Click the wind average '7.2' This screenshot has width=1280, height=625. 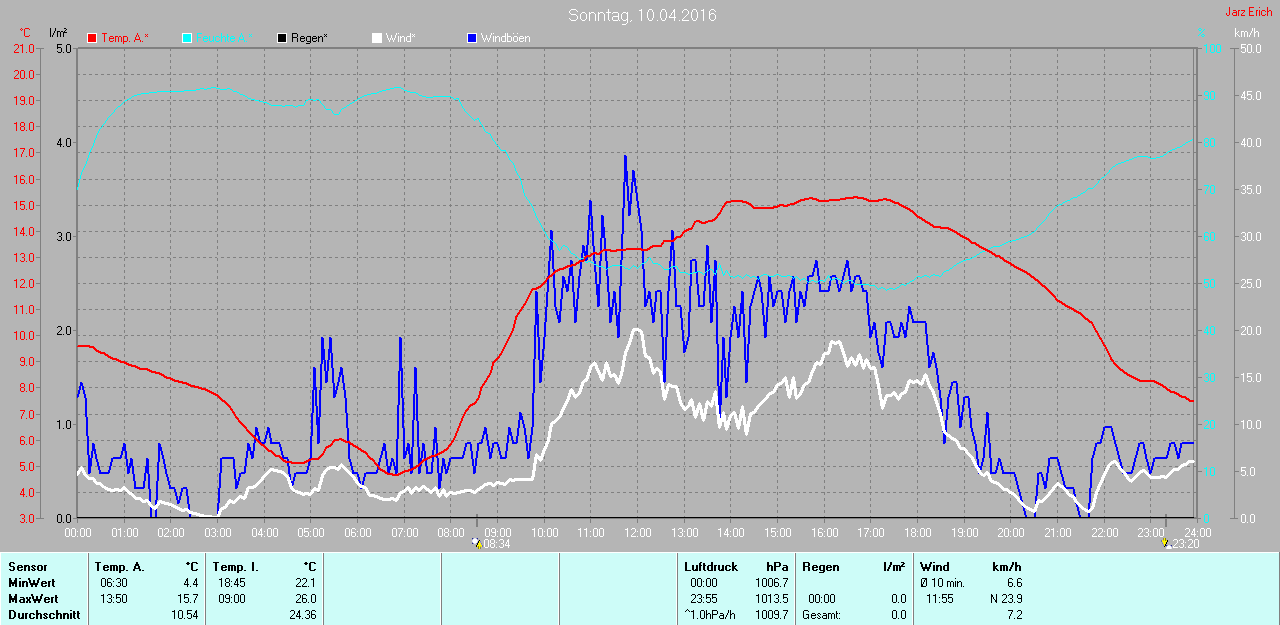1014,615
